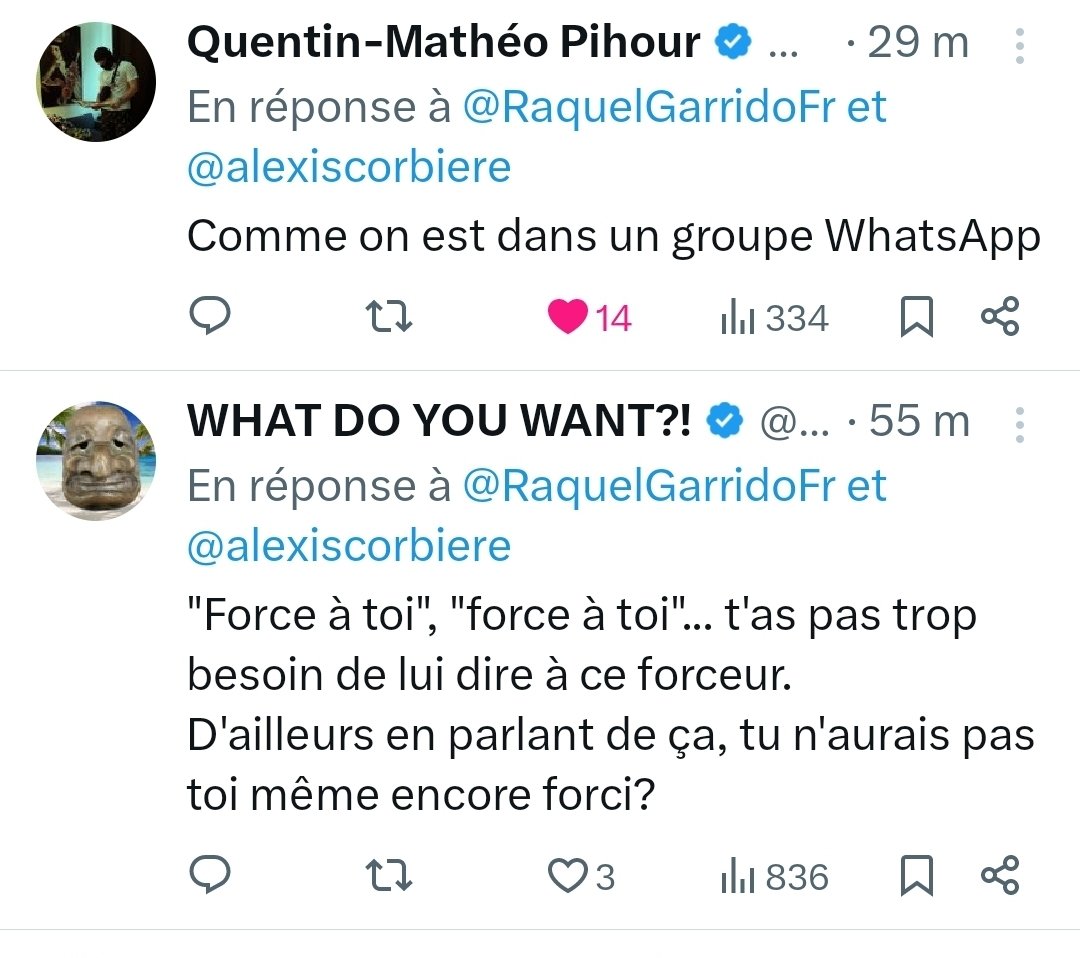
Task: Open Quentin-Mathéo Pihour's profile picture
Action: click(96, 82)
